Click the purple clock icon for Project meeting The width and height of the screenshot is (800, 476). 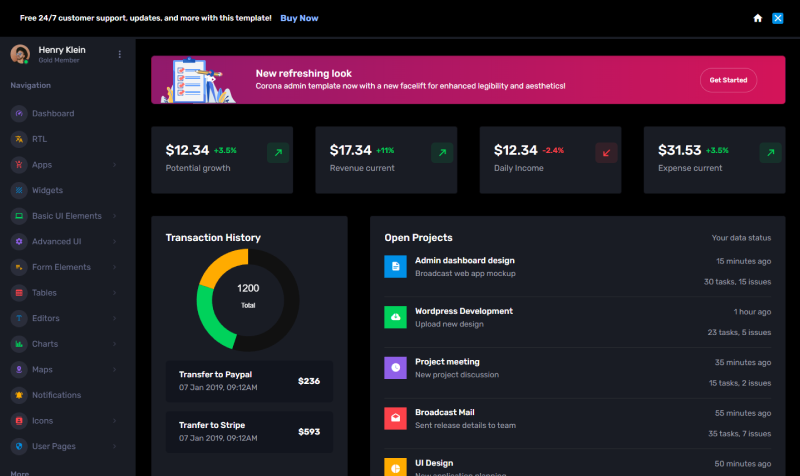[396, 368]
